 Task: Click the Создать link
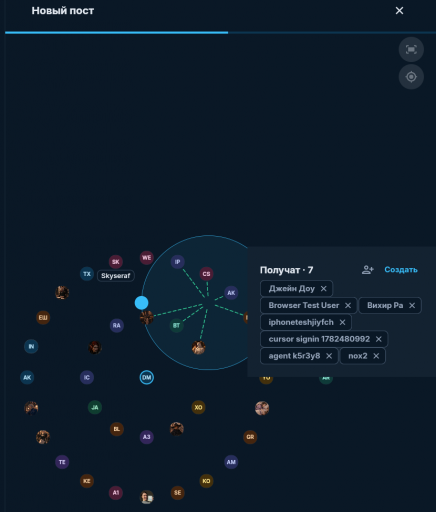(401, 270)
